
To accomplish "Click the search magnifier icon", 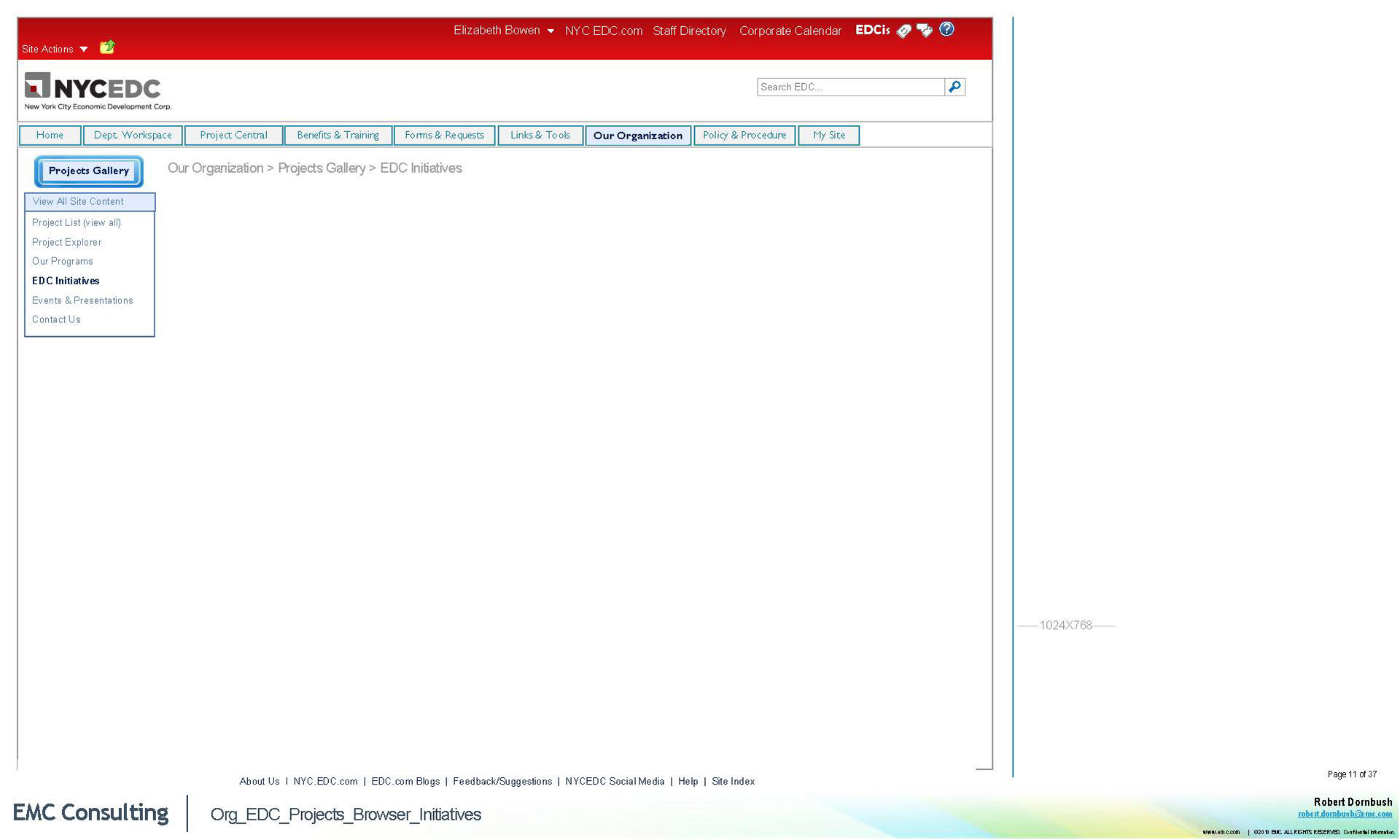I will click(x=954, y=87).
